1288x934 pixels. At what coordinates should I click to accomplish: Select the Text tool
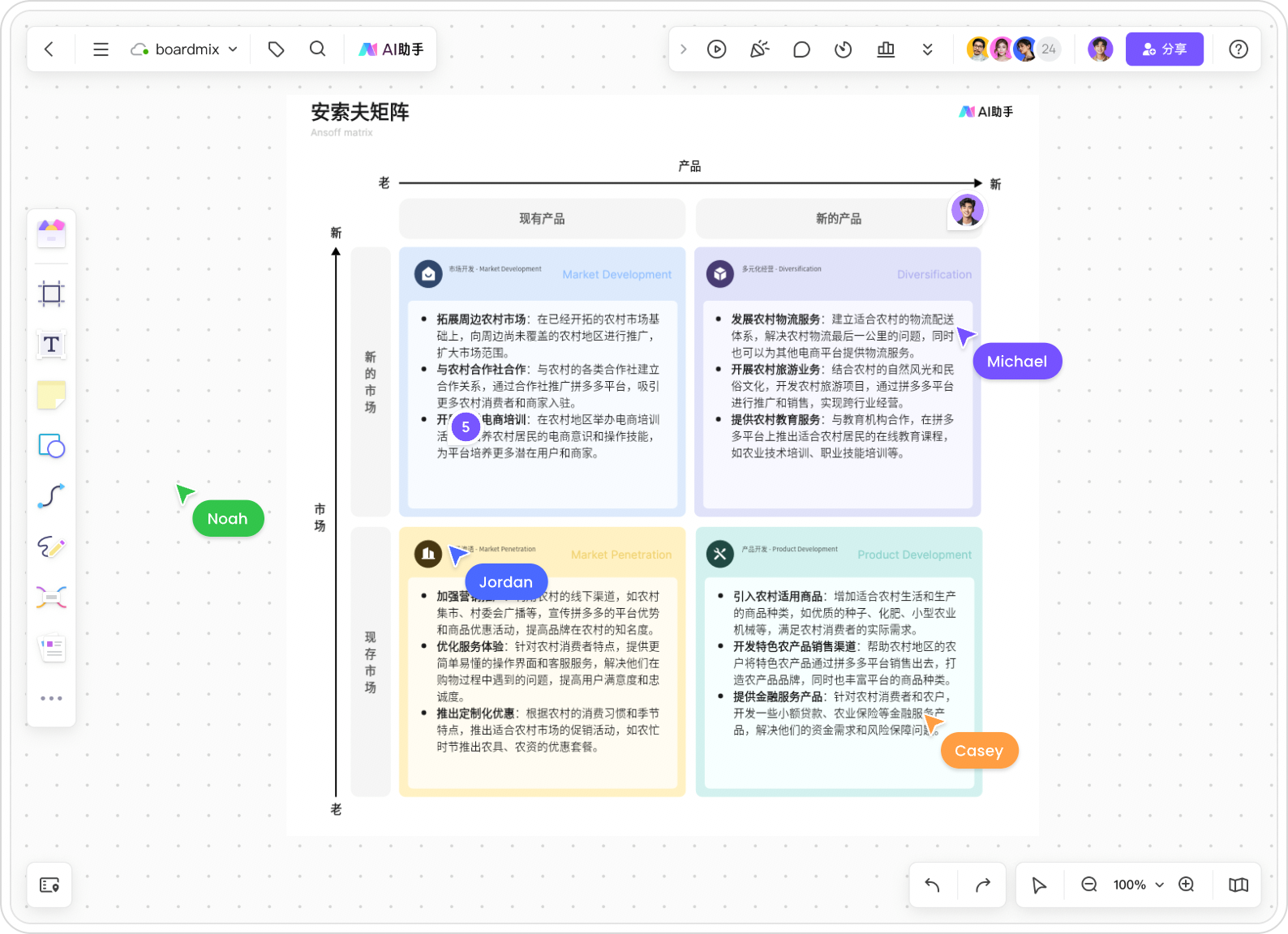pyautogui.click(x=51, y=345)
